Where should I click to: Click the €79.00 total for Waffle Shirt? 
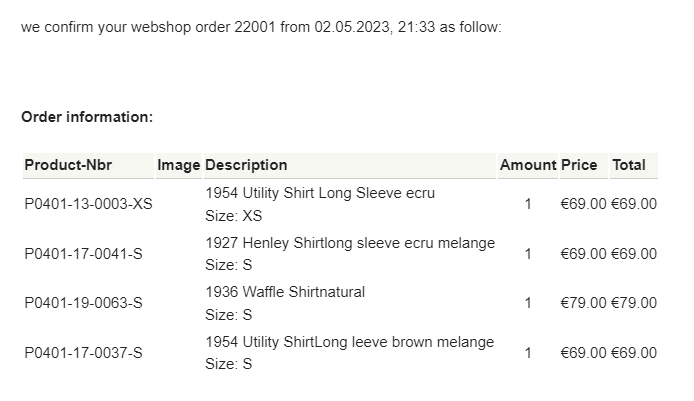tap(634, 303)
